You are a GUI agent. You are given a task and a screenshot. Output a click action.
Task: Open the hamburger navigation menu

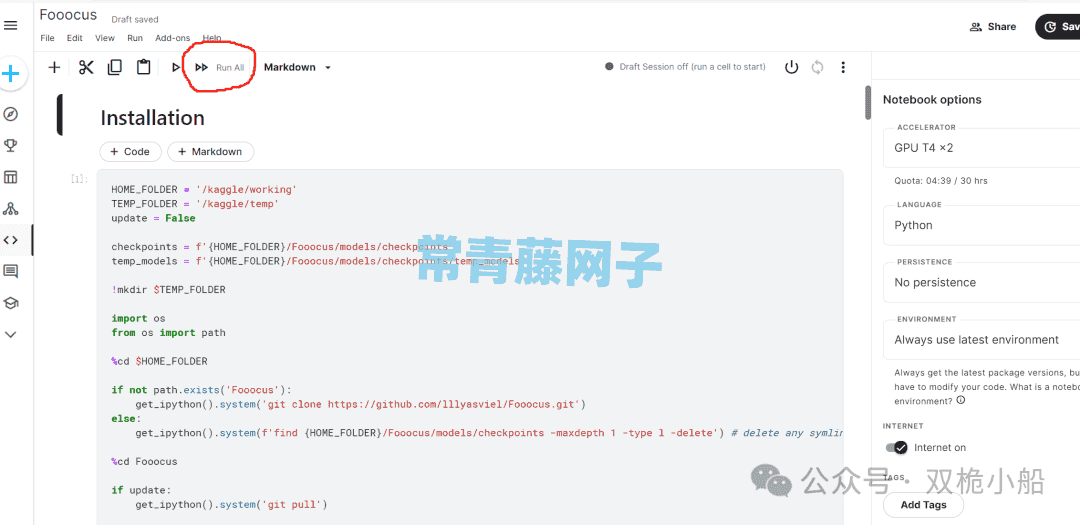(10, 25)
